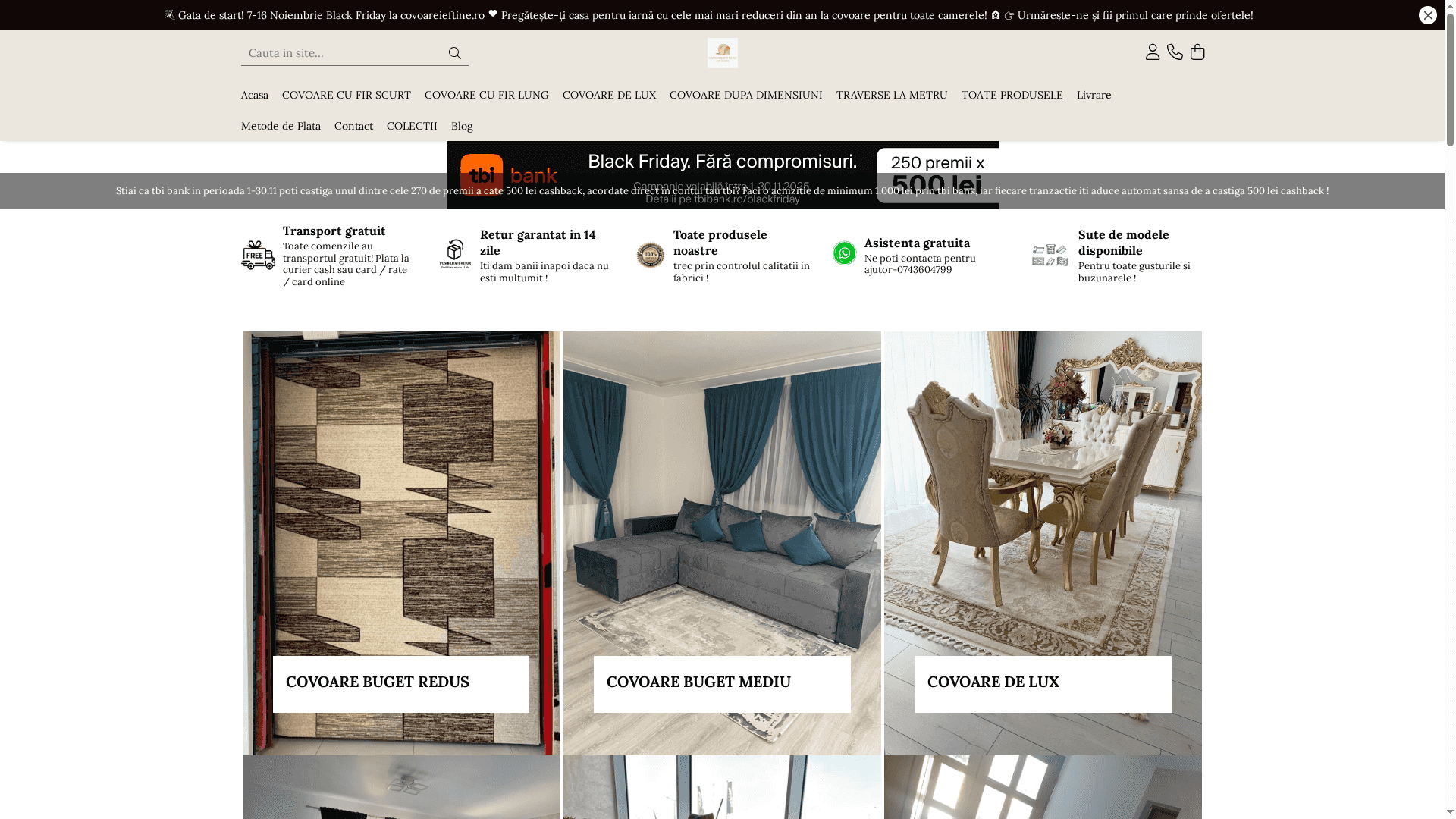Image resolution: width=1456 pixels, height=819 pixels.
Task: Open the TOATE PRODUSELE menu
Action: point(1012,95)
